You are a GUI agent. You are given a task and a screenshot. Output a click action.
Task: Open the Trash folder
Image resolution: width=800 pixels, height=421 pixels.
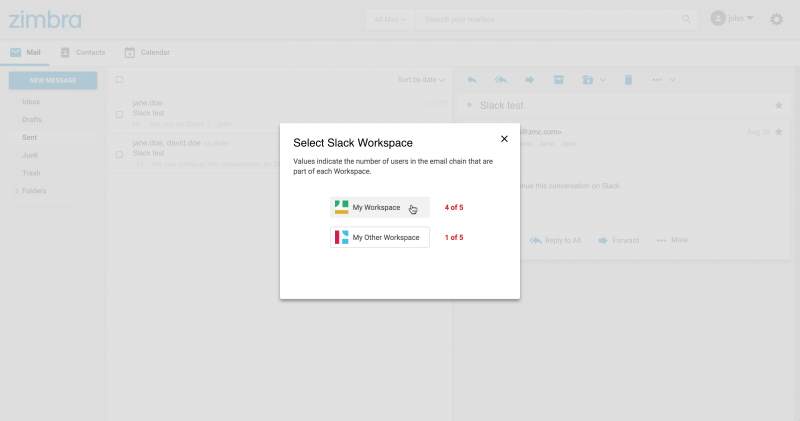tap(31, 174)
